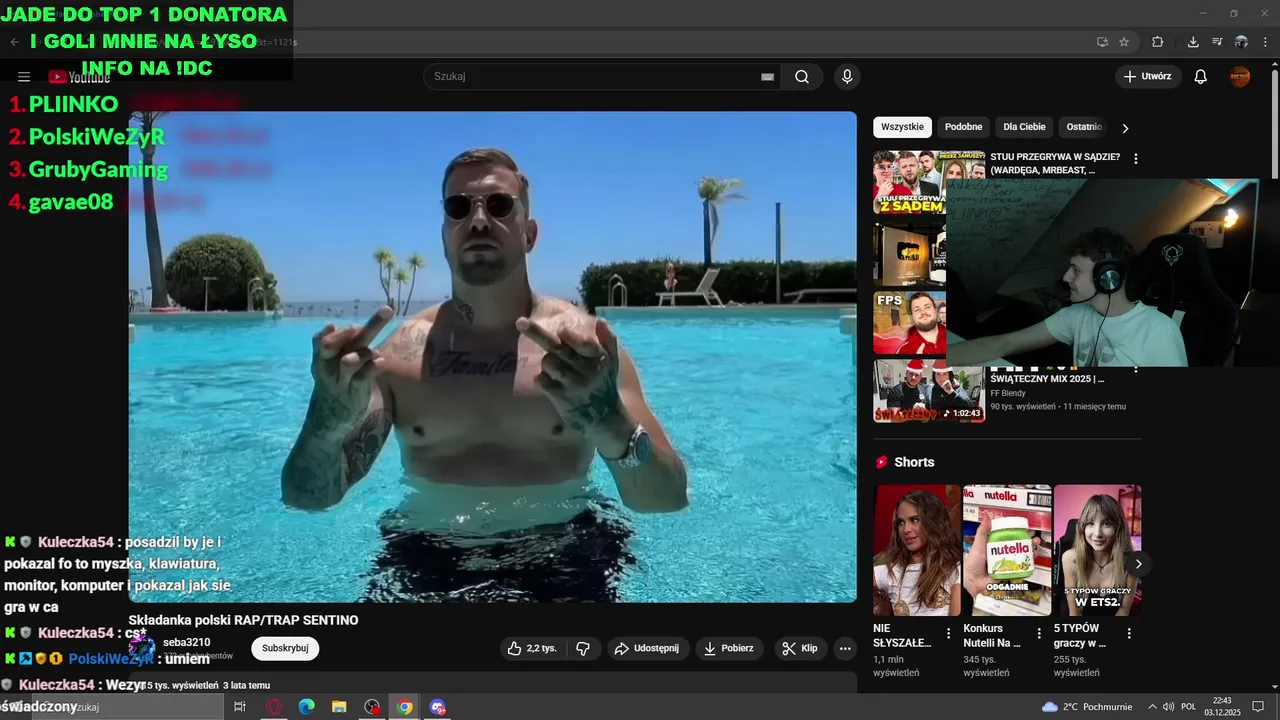Open options for STUU PRZEGRYWA W SĄDZIE video
Viewport: 1280px width, 720px height.
(x=1135, y=158)
